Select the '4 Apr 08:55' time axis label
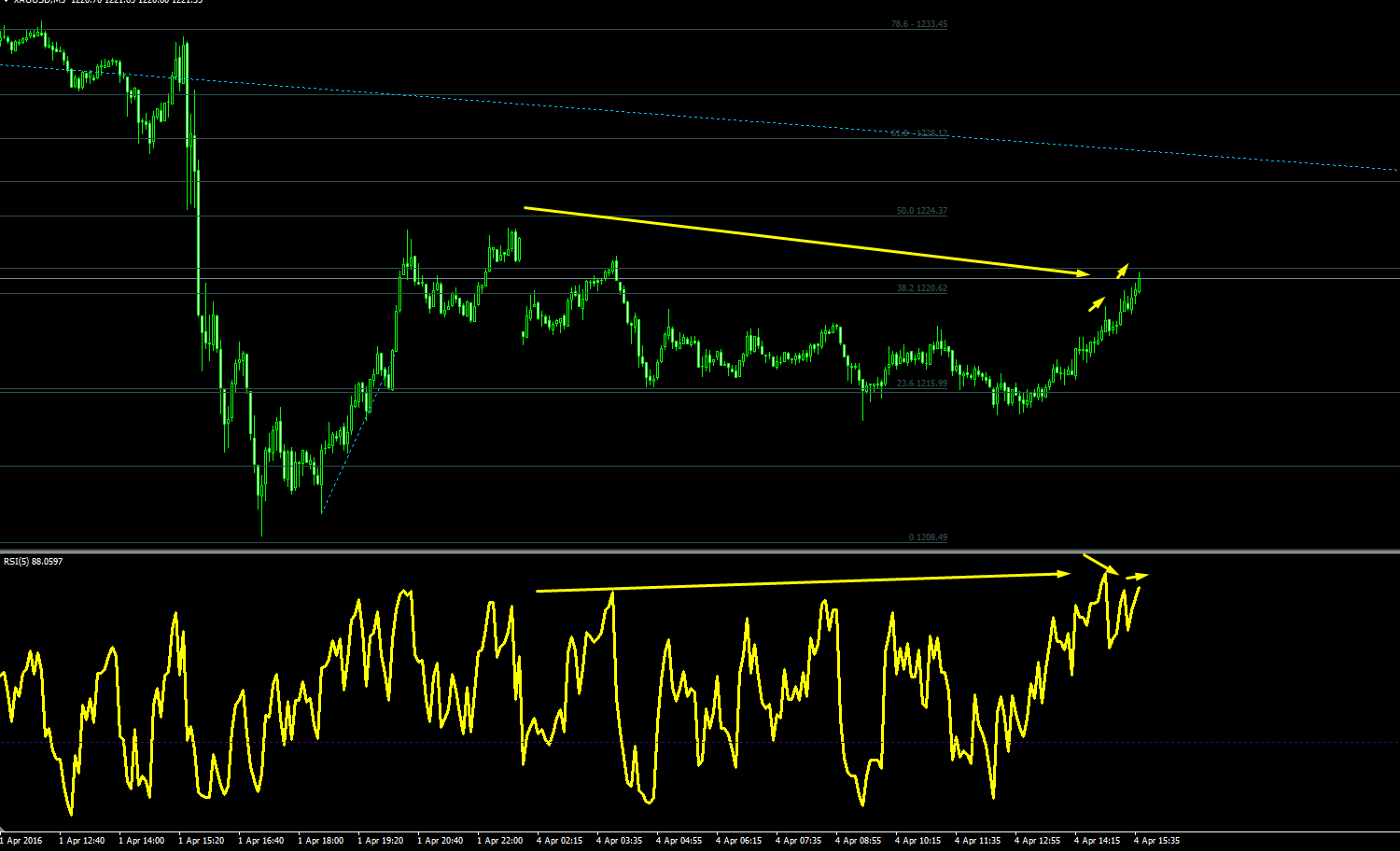Viewport: 1400px width, 852px height. pyautogui.click(x=858, y=841)
